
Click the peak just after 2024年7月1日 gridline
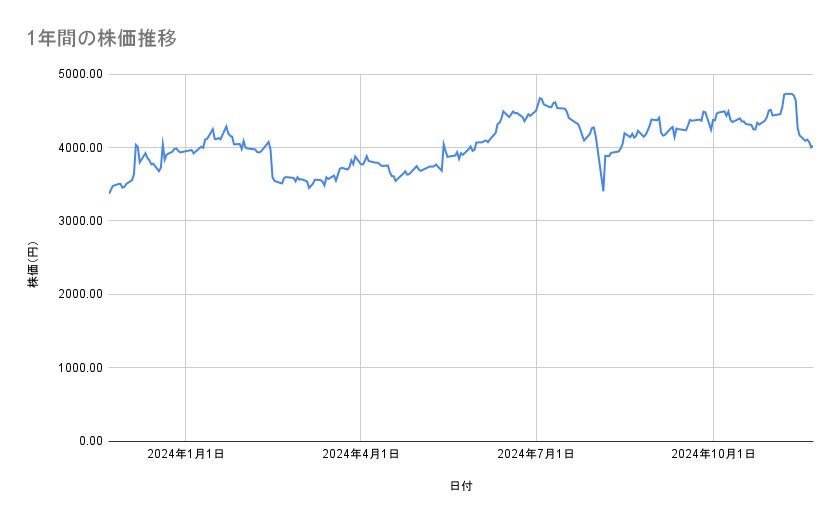(540, 98)
